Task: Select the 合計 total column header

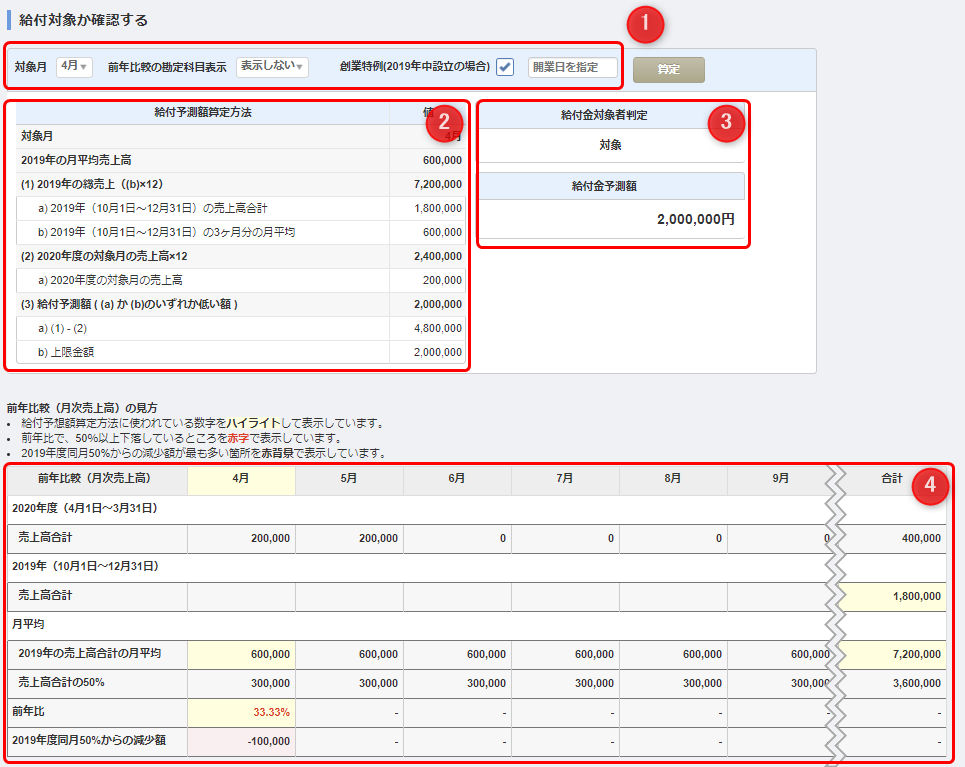Action: [893, 480]
